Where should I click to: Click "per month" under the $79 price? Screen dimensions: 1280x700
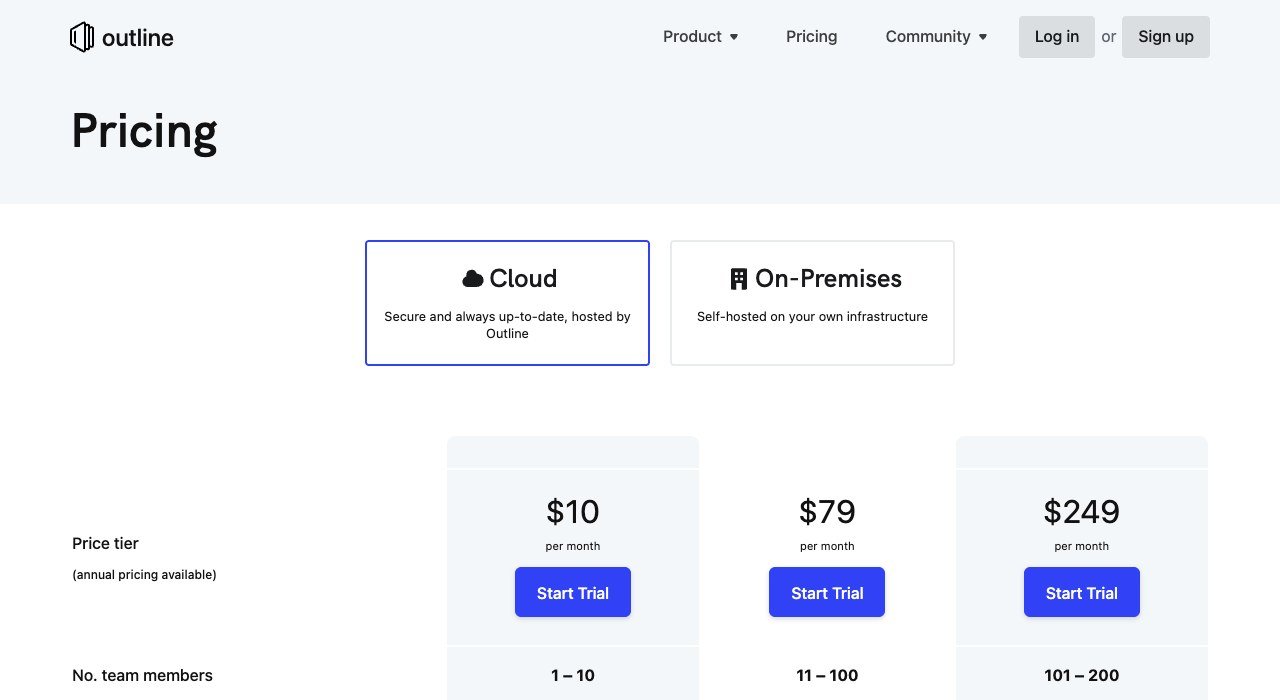click(x=827, y=546)
